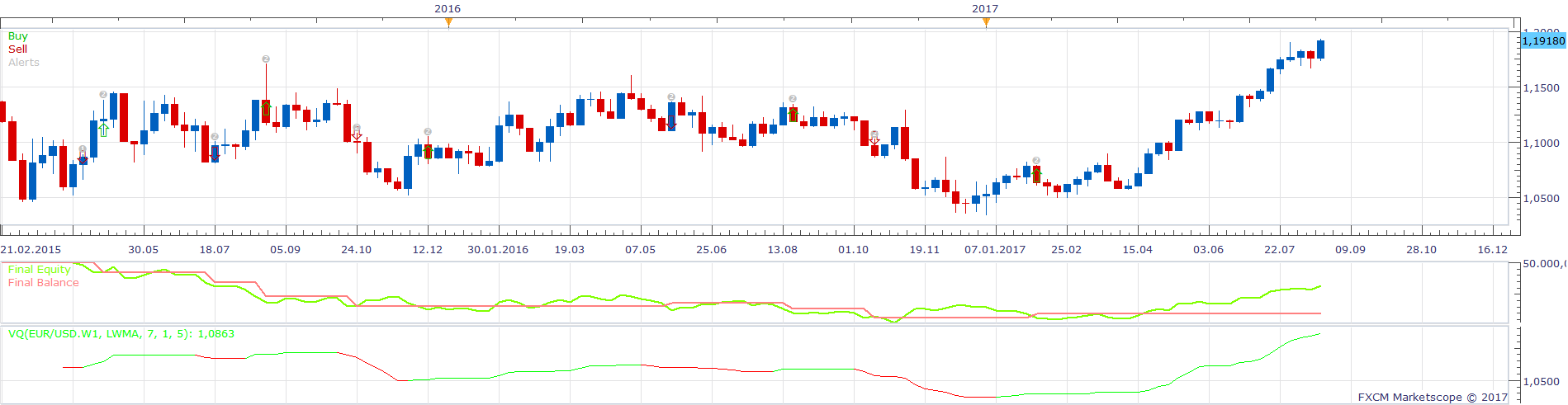Click the 50.000,0 equity axis label

1544,264
